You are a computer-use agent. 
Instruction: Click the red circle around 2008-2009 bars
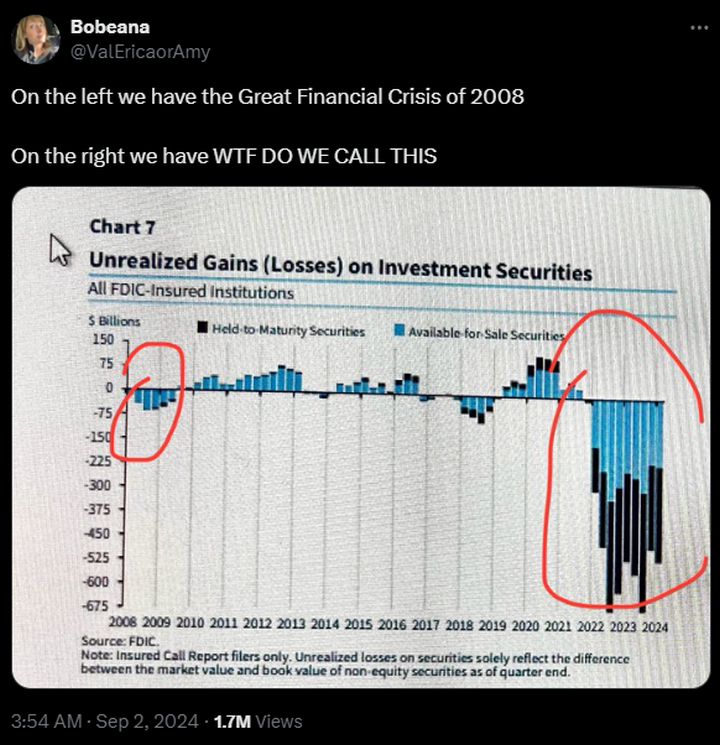147,401
